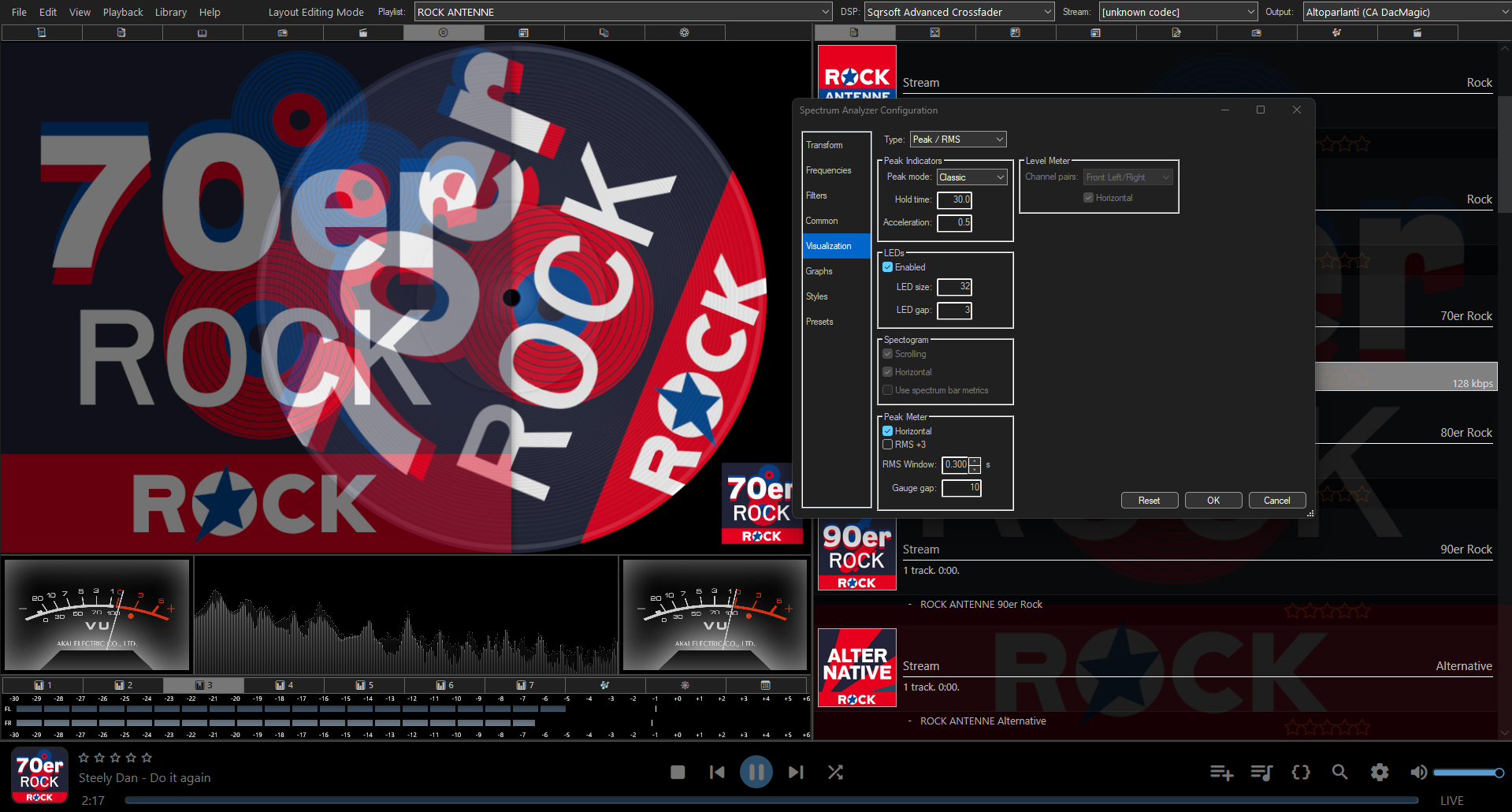Toggle Peak Meter Horizontal checkbox
1512x812 pixels.
[x=888, y=431]
